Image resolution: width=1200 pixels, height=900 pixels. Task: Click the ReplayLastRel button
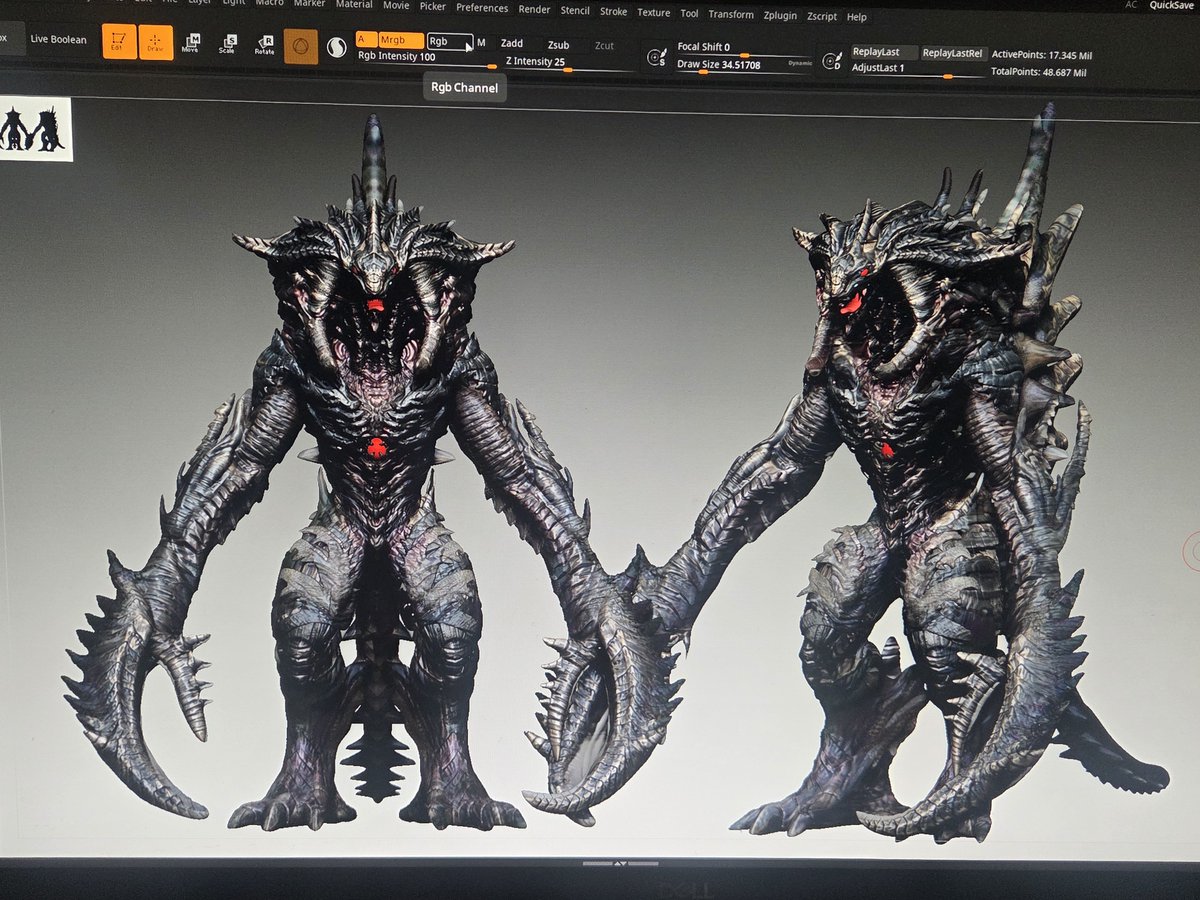coord(952,53)
